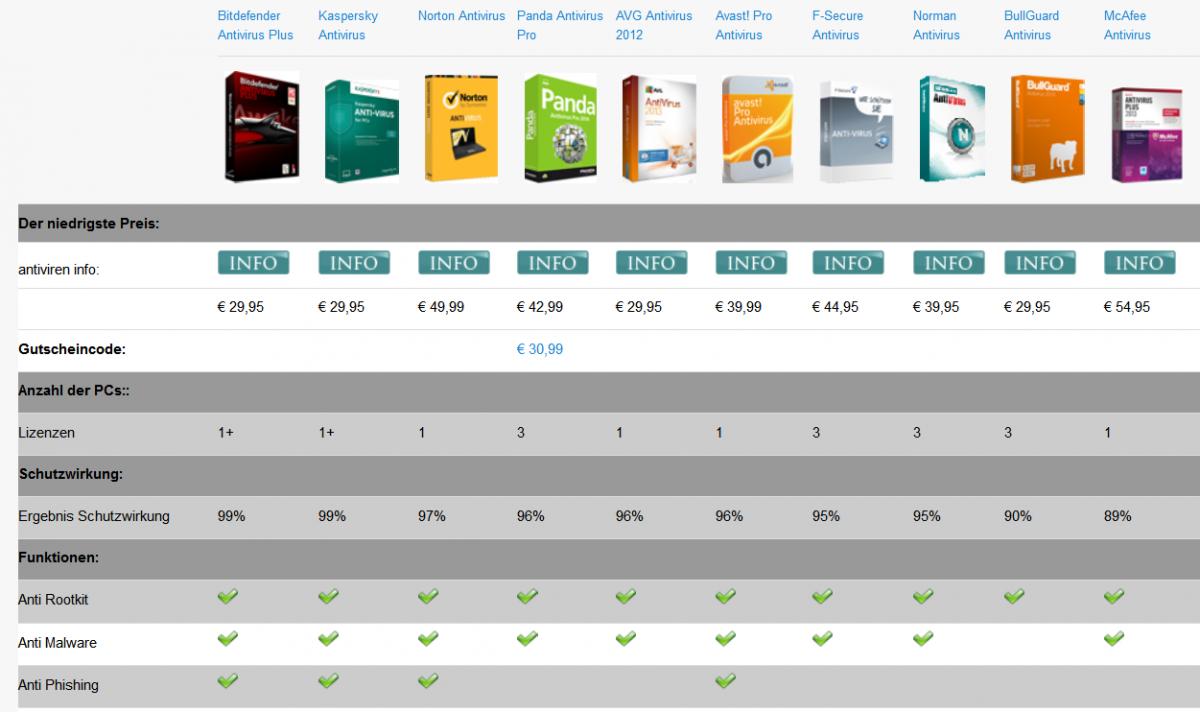Screen dimensions: 1200x712
Task: Click the INFO button for AVG Antivirus
Action: [x=652, y=262]
